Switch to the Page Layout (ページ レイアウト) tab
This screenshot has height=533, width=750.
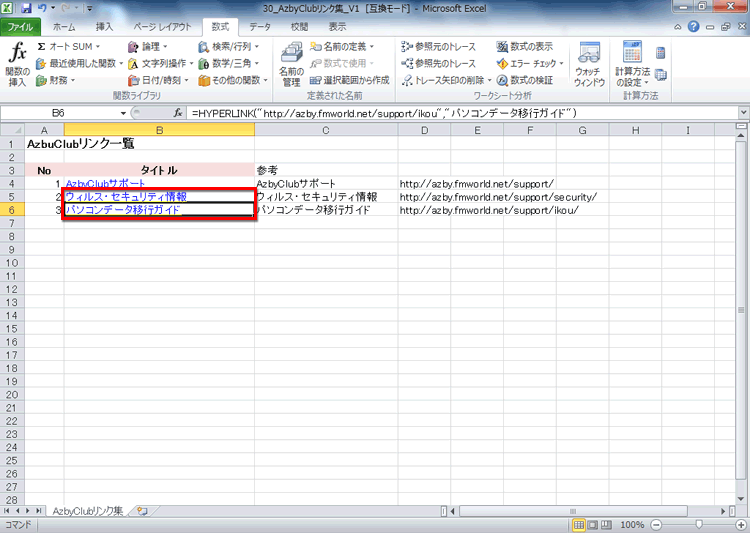coord(162,27)
